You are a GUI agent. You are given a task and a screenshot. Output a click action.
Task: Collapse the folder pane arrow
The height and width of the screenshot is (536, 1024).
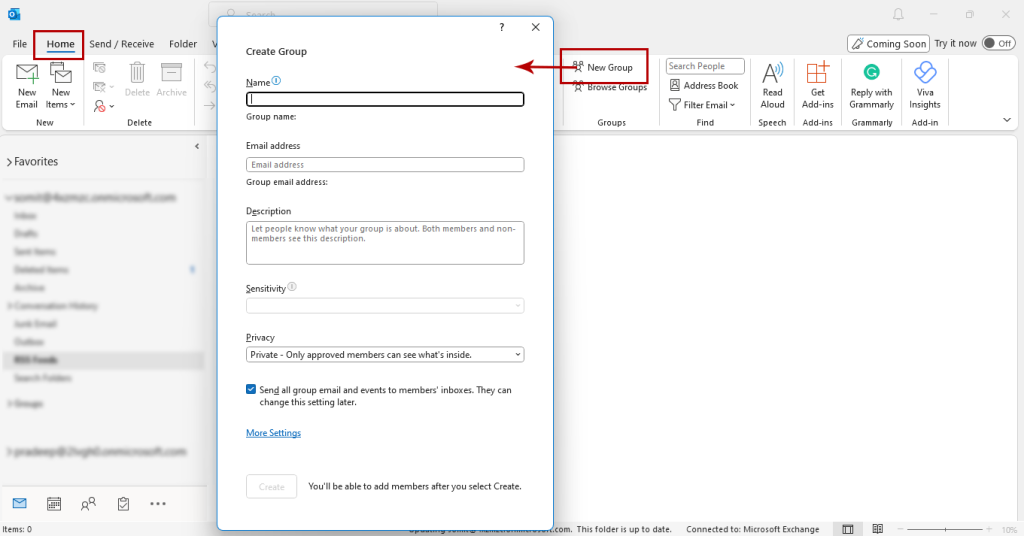197,146
